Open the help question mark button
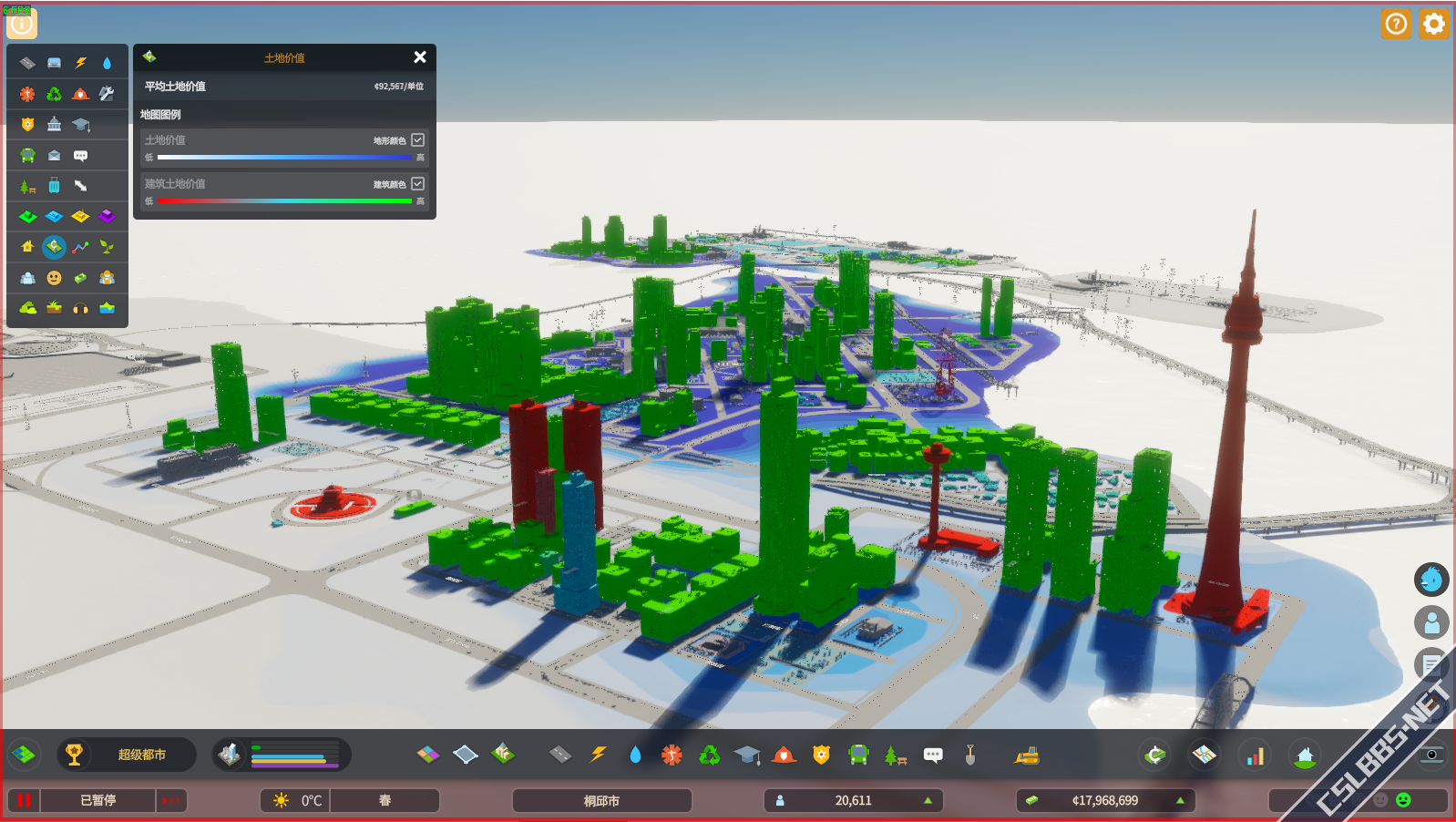Image resolution: width=1456 pixels, height=822 pixels. pyautogui.click(x=1395, y=24)
